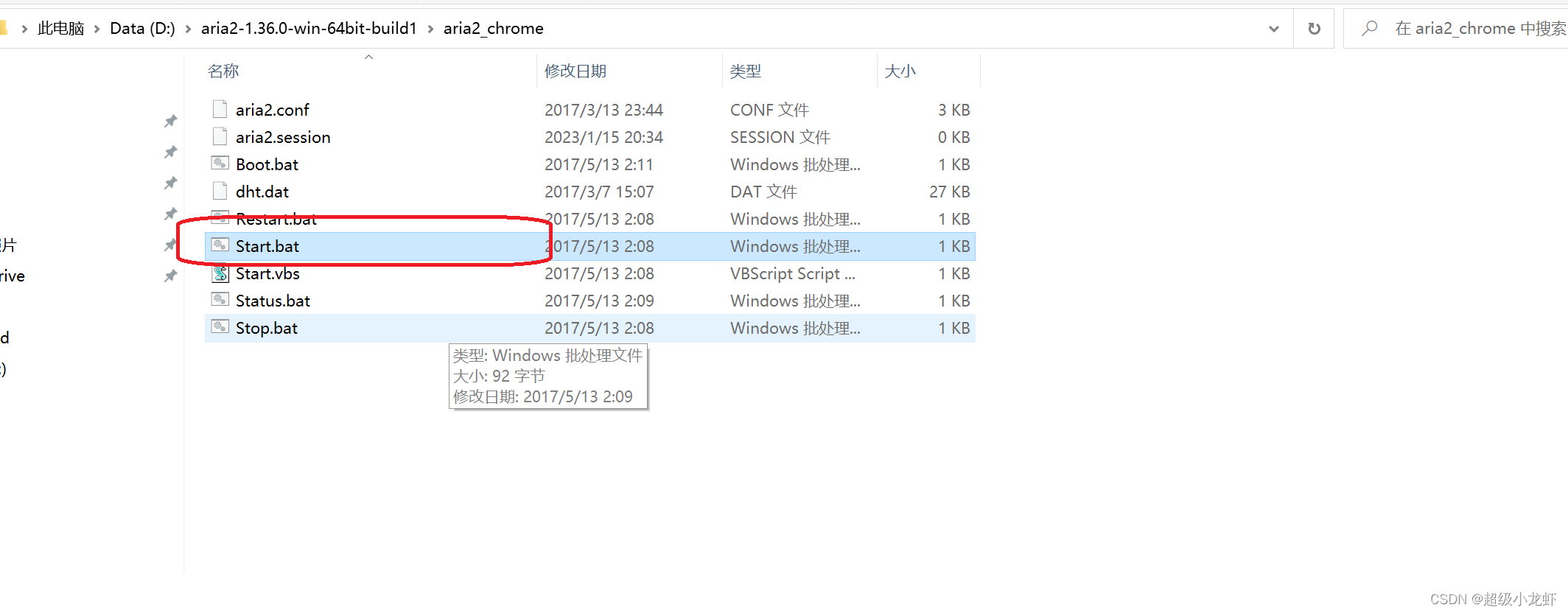The width and height of the screenshot is (1568, 613).
Task: Open address bar history dropdown
Action: (x=1273, y=29)
